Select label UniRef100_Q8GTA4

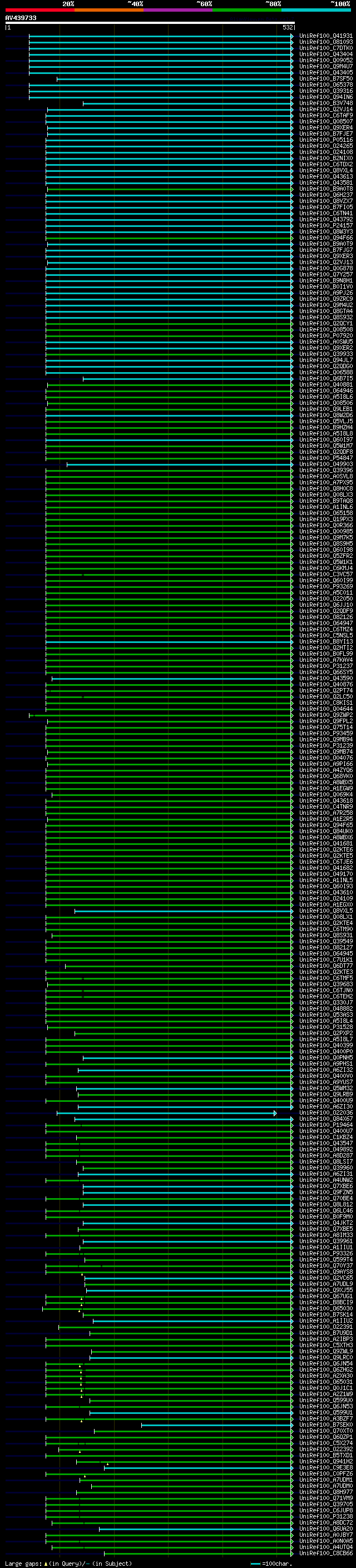[325, 311]
